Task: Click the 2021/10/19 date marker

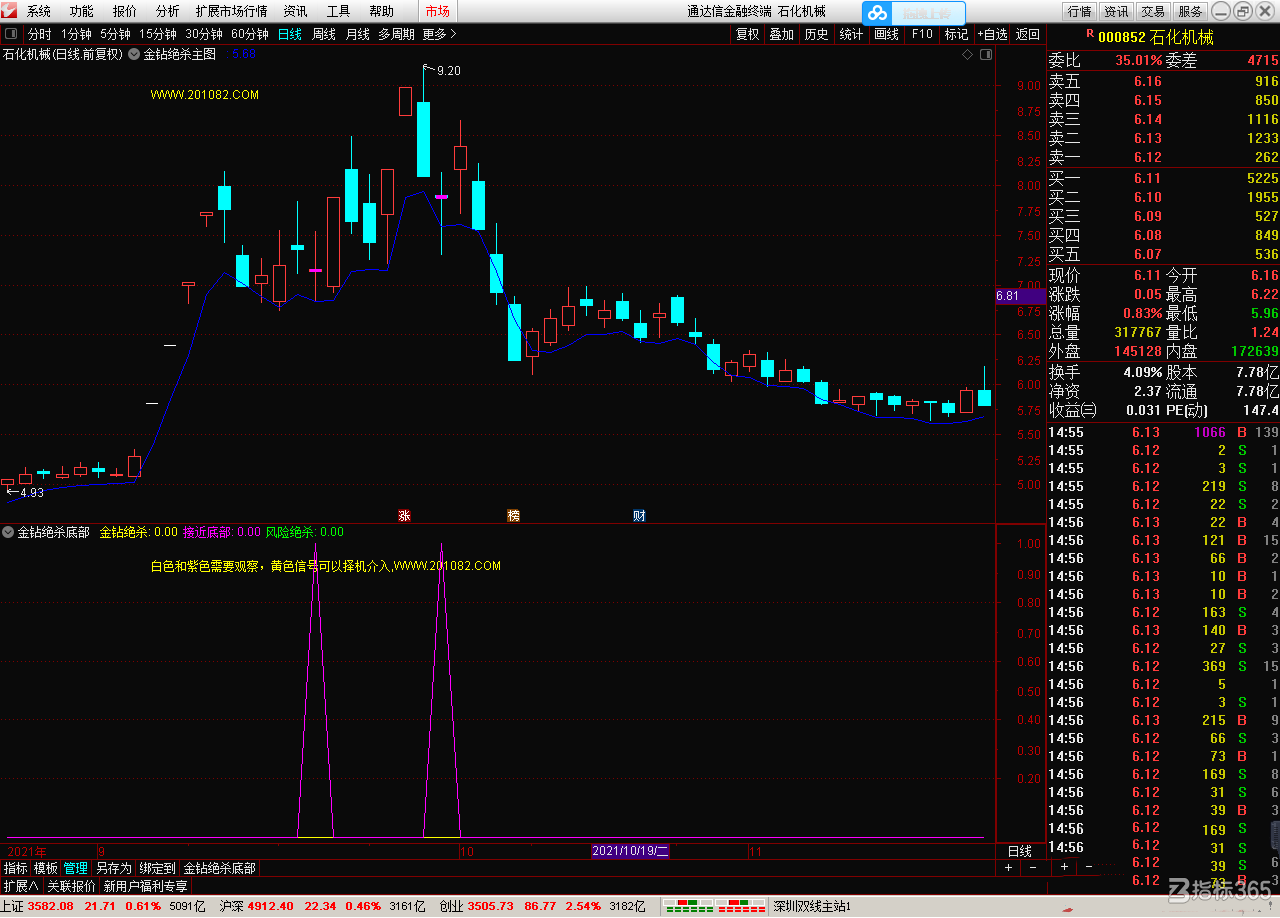Action: [630, 851]
